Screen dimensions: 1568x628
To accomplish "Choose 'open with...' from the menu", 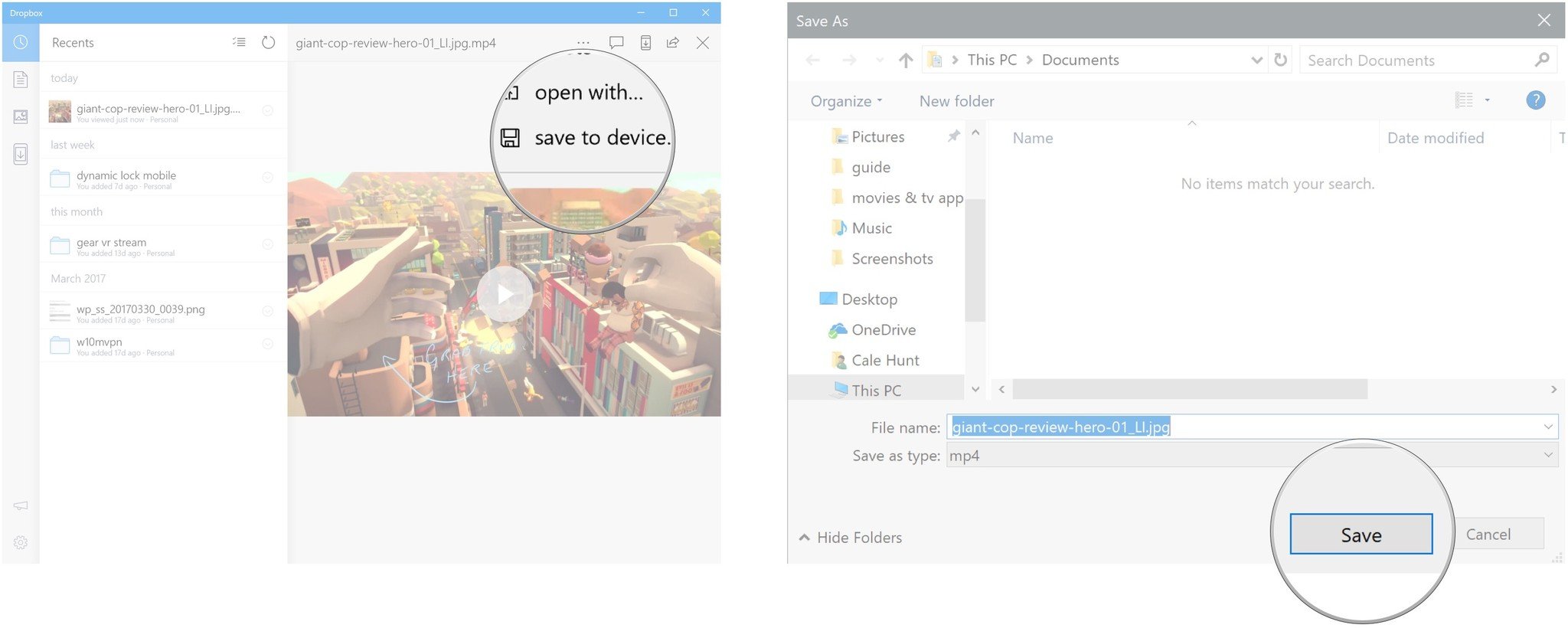I will click(589, 93).
